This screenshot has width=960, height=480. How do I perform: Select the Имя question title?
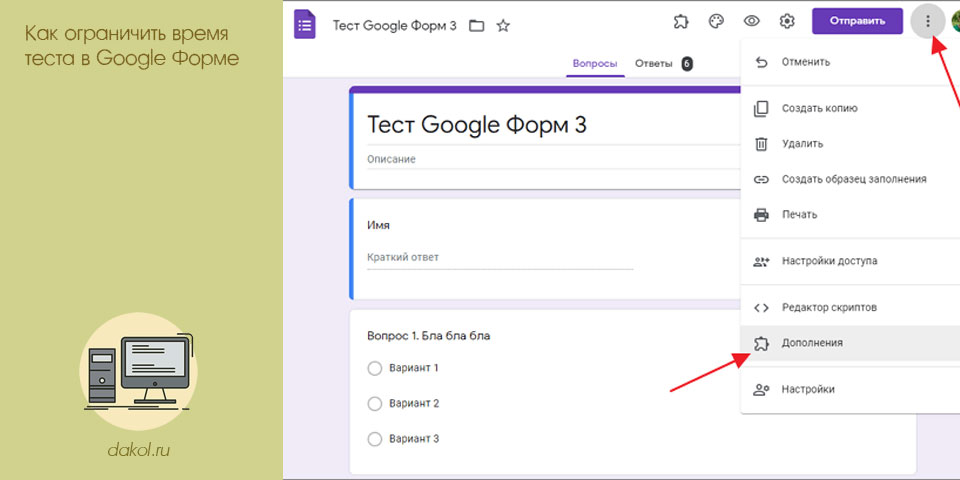(378, 226)
